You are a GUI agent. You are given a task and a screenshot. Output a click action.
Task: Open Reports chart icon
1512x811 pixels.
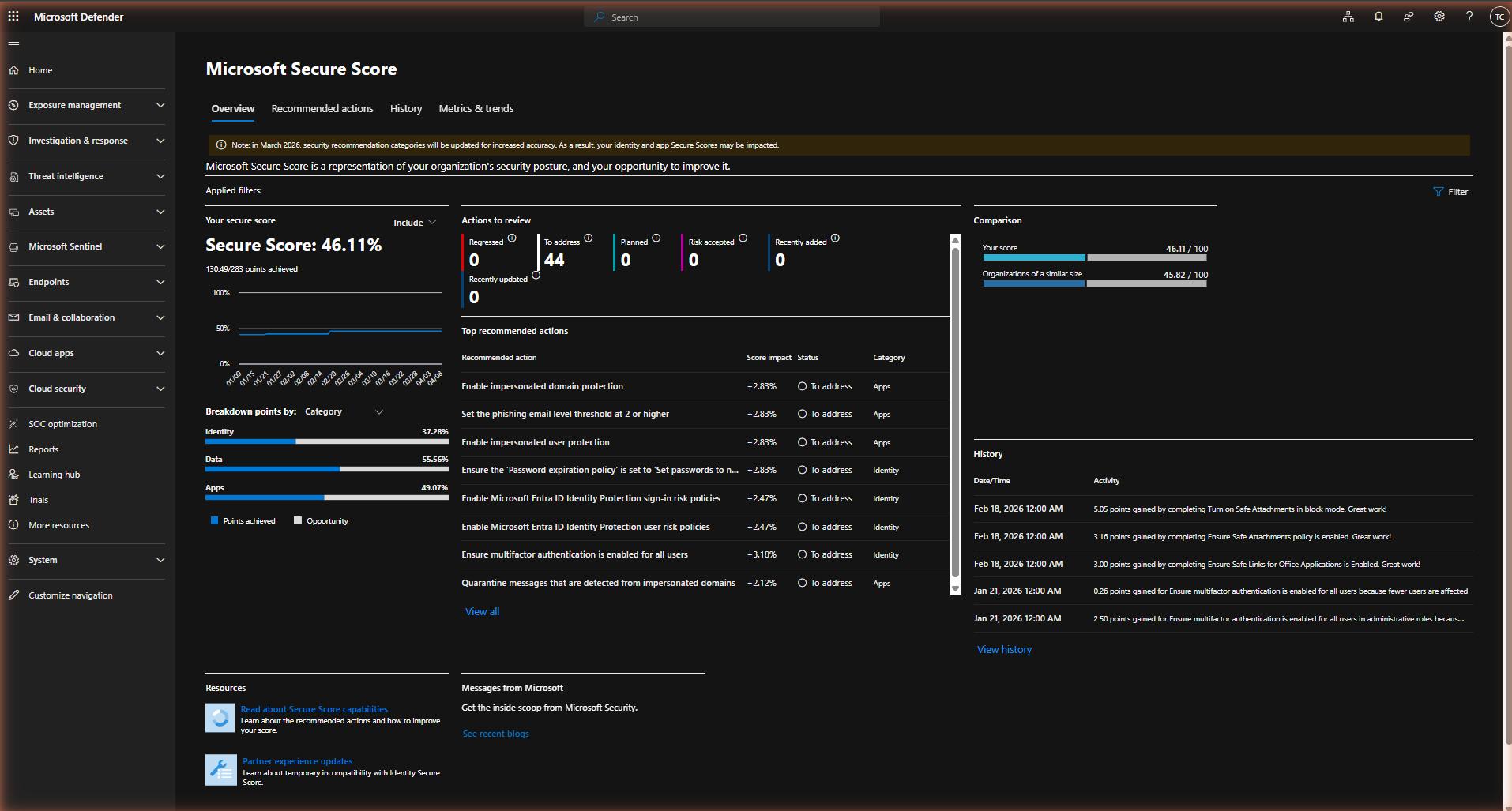[13, 449]
